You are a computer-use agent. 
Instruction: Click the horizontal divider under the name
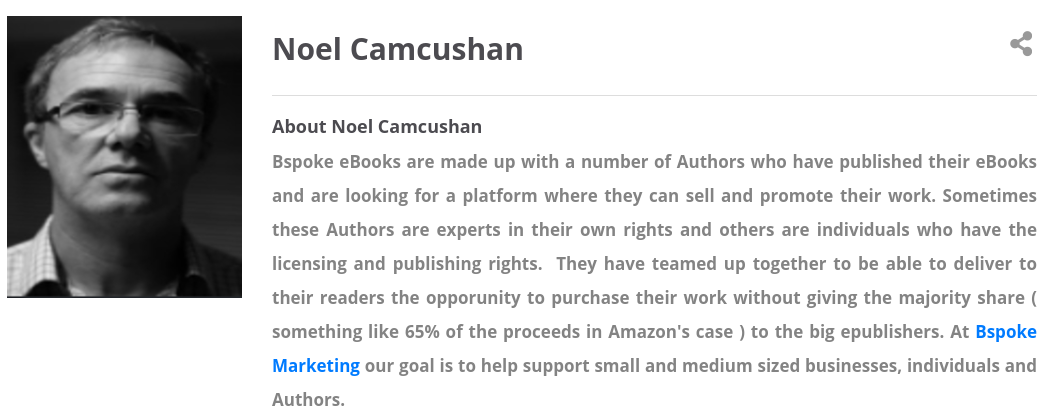[654, 96]
